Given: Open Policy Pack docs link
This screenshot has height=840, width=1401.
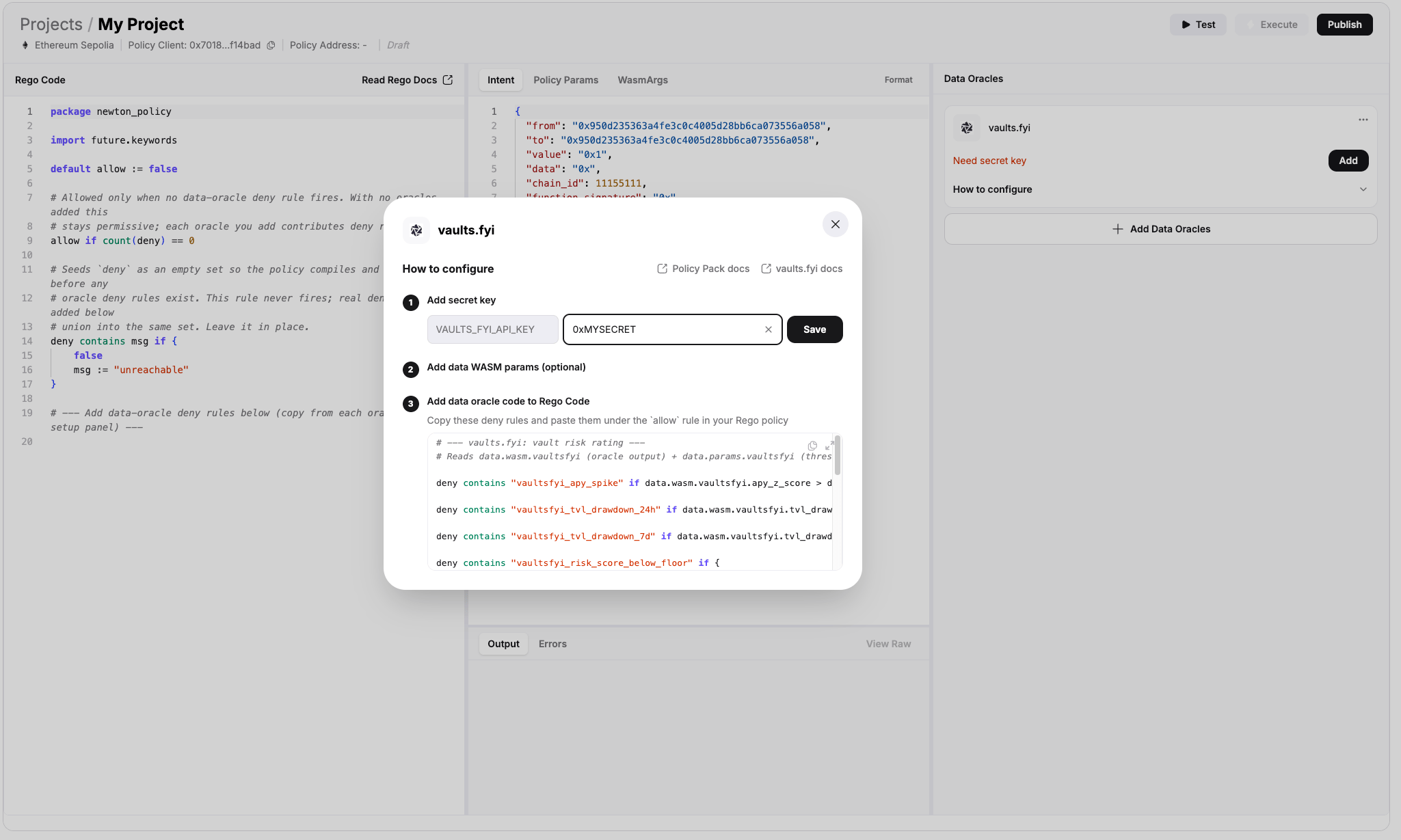Looking at the screenshot, I should pyautogui.click(x=703, y=269).
